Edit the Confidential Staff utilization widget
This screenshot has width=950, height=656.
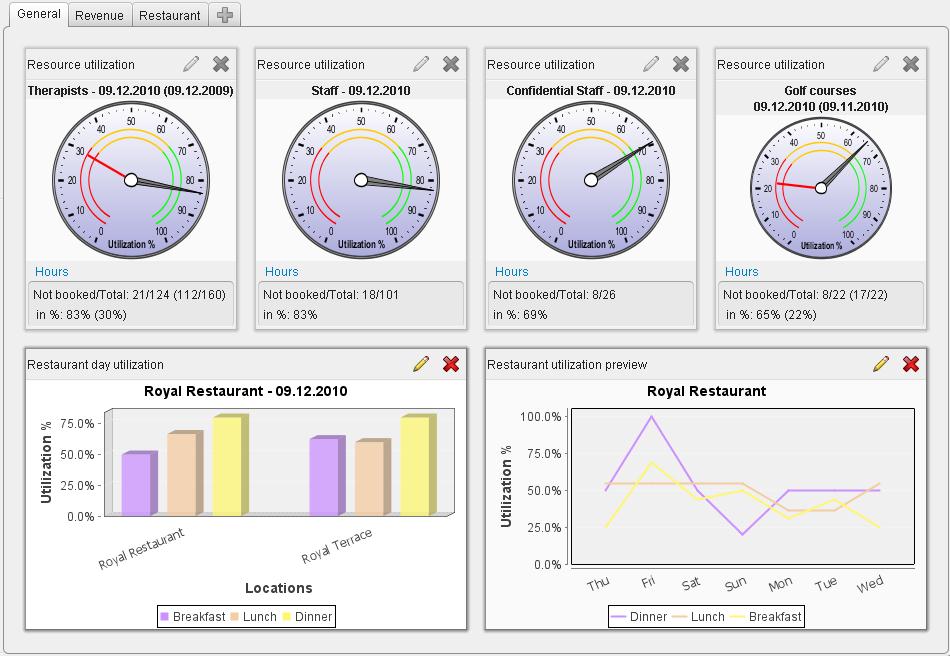651,64
